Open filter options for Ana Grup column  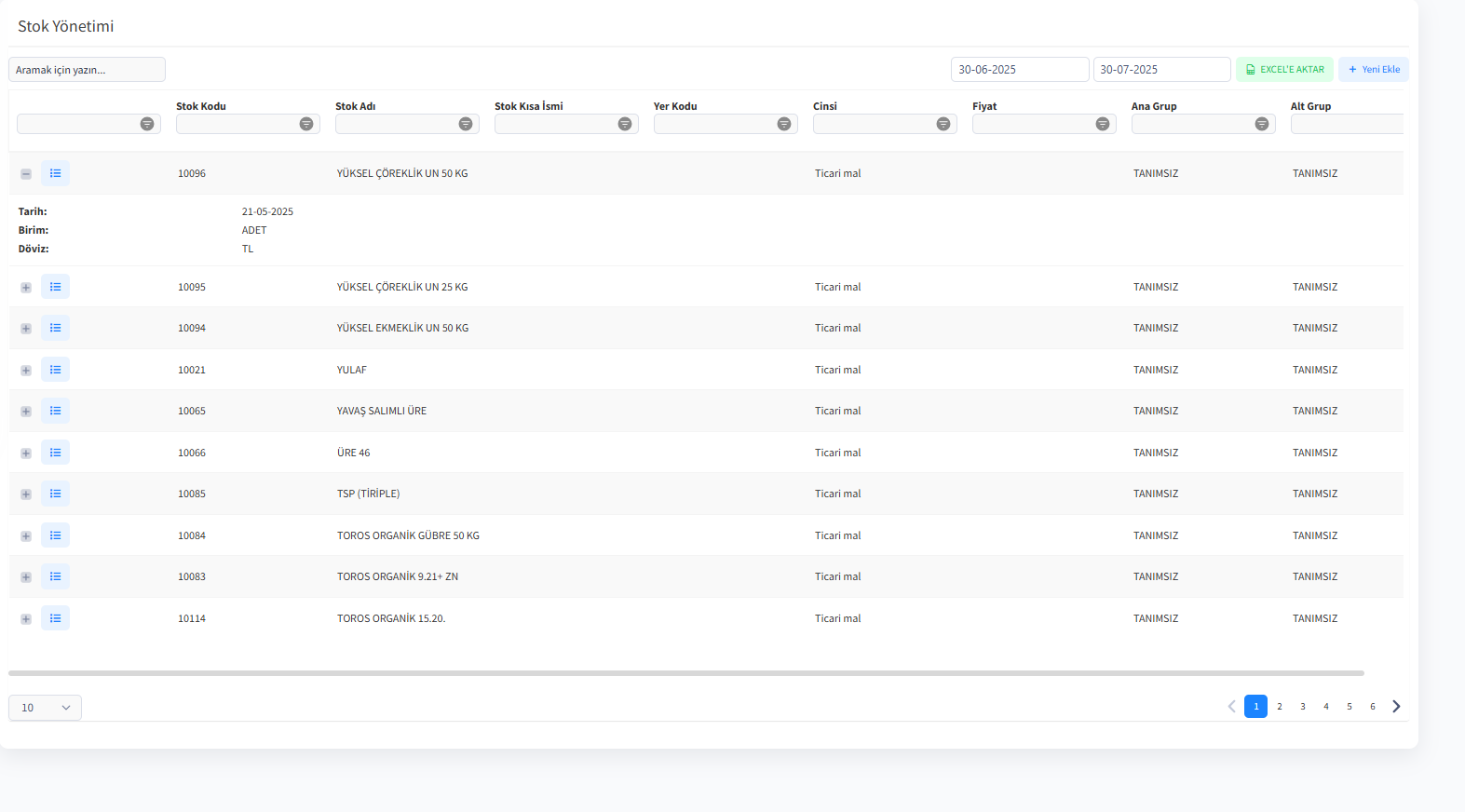(1262, 124)
